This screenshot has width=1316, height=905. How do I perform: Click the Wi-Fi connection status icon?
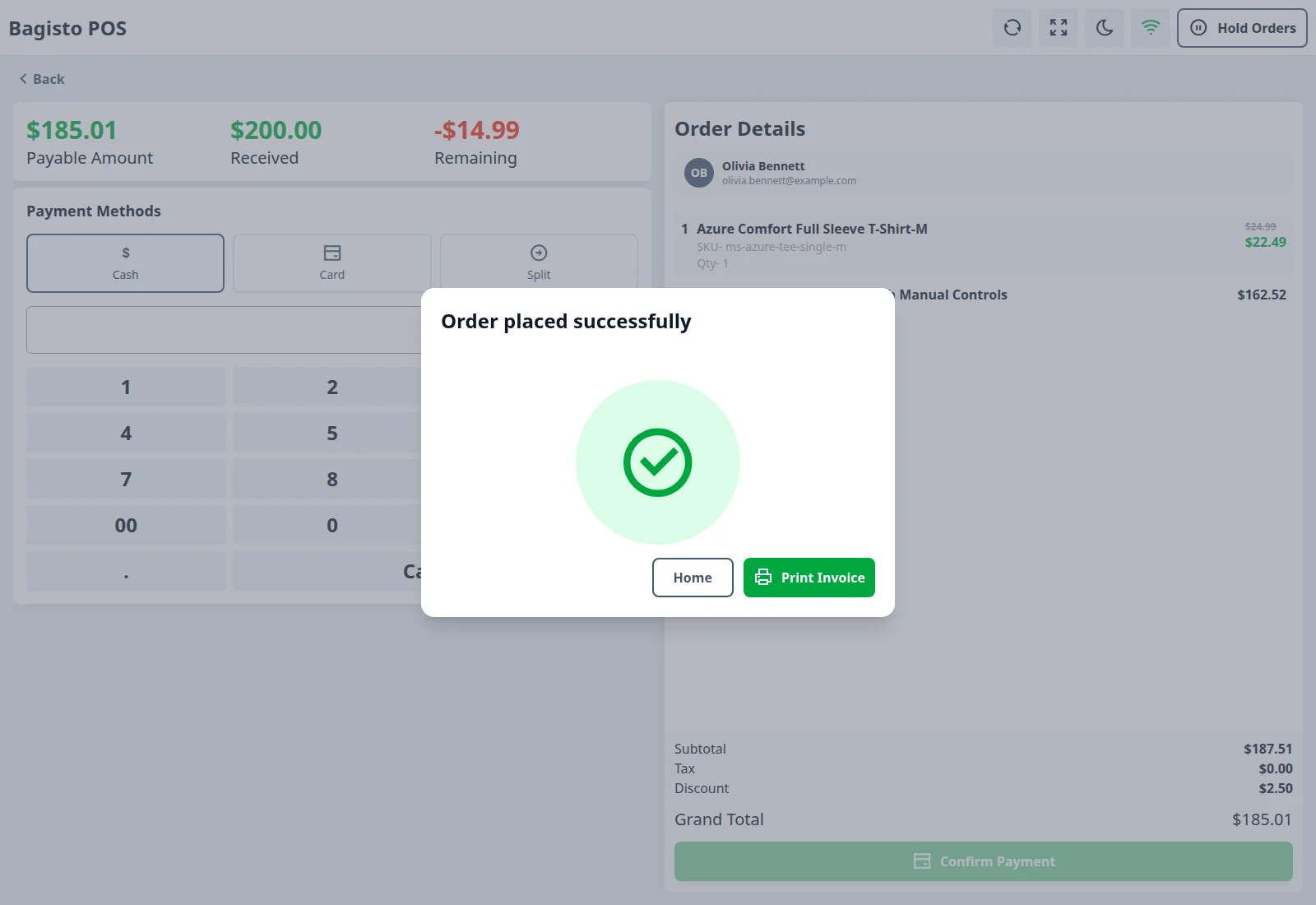click(x=1151, y=28)
